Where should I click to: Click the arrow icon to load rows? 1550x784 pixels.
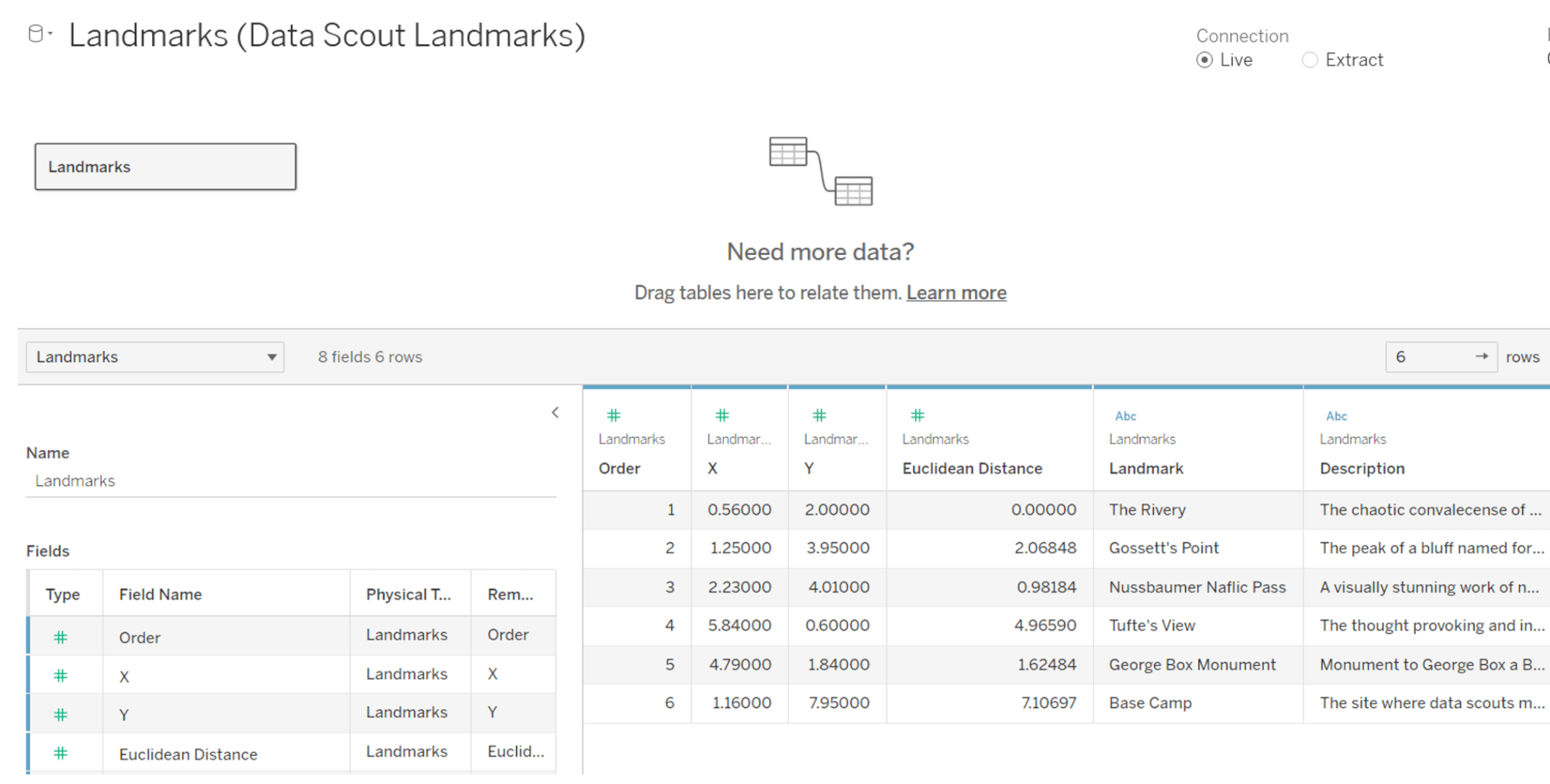pyautogui.click(x=1482, y=357)
